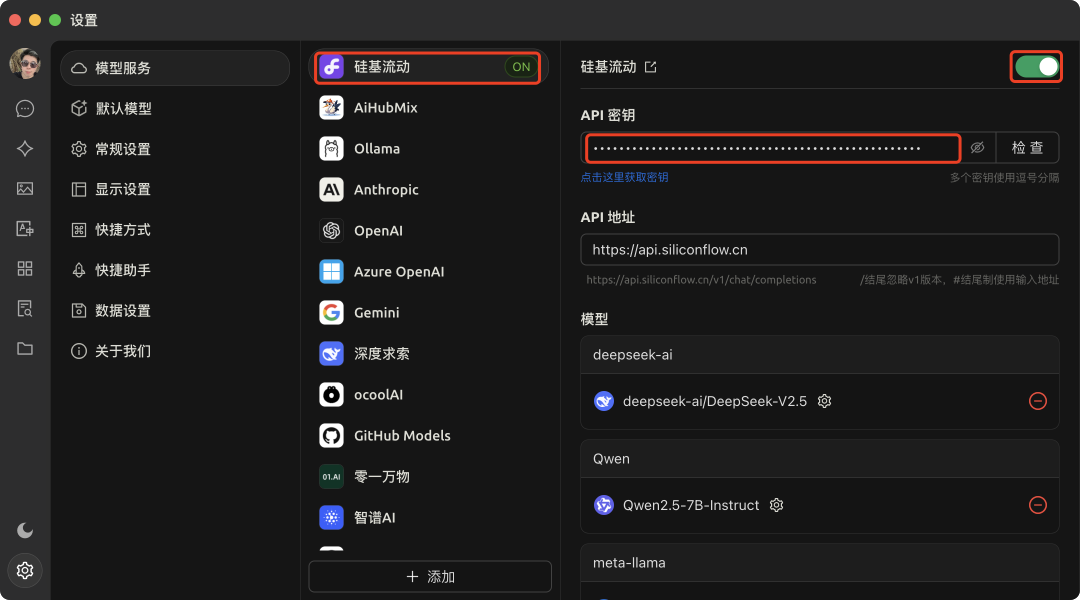Open the mini apps grid icon
This screenshot has height=600, width=1080.
(25, 268)
